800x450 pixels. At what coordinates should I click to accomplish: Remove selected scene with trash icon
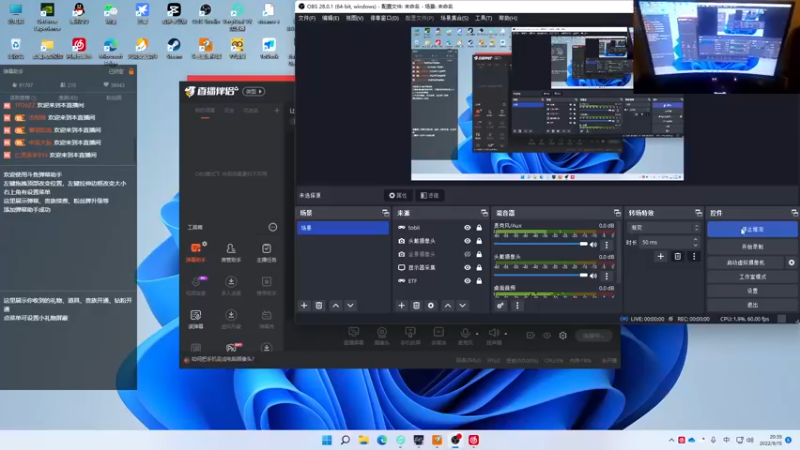[x=319, y=306]
